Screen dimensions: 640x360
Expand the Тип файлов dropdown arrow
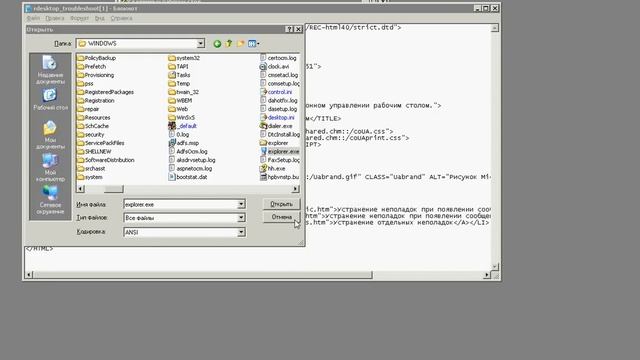(x=241, y=218)
